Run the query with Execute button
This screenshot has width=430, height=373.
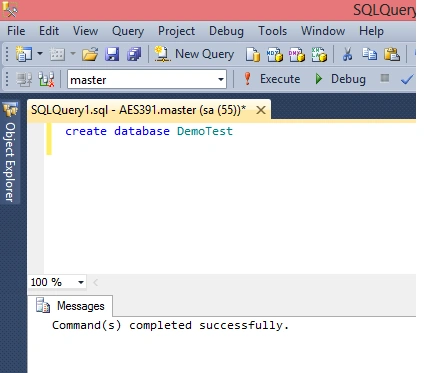tap(272, 79)
